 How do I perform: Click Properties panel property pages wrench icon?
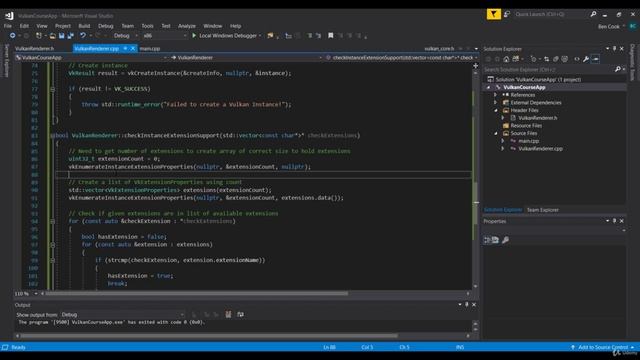pos(505,240)
